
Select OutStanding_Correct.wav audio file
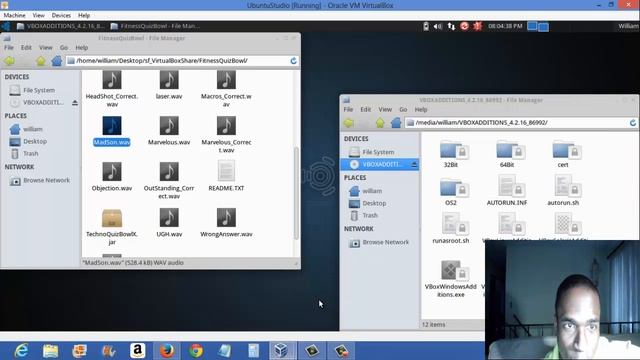point(169,172)
